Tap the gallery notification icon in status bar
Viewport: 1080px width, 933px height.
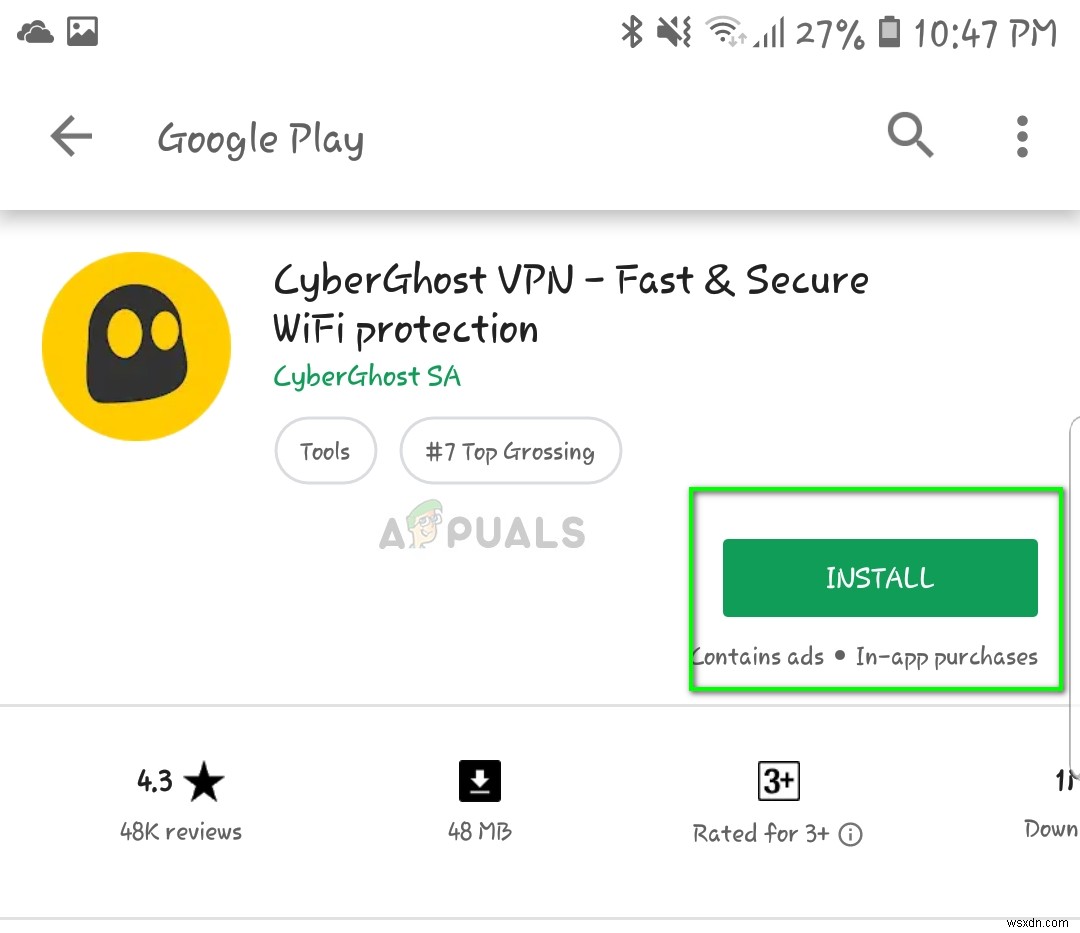click(x=82, y=31)
